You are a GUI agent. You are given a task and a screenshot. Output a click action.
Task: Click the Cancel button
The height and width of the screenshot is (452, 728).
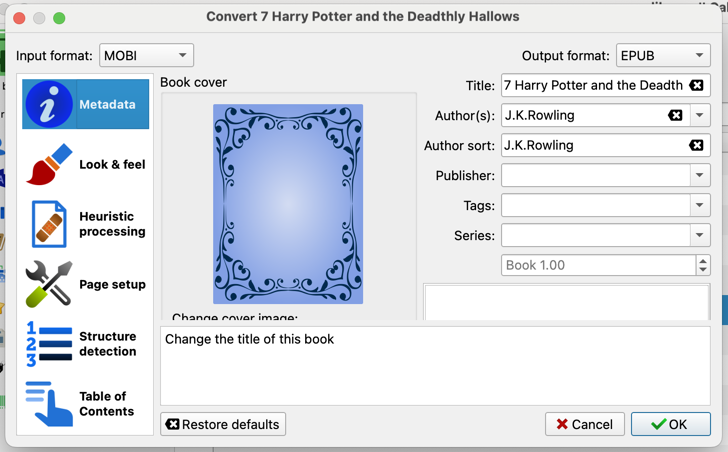[x=585, y=424]
